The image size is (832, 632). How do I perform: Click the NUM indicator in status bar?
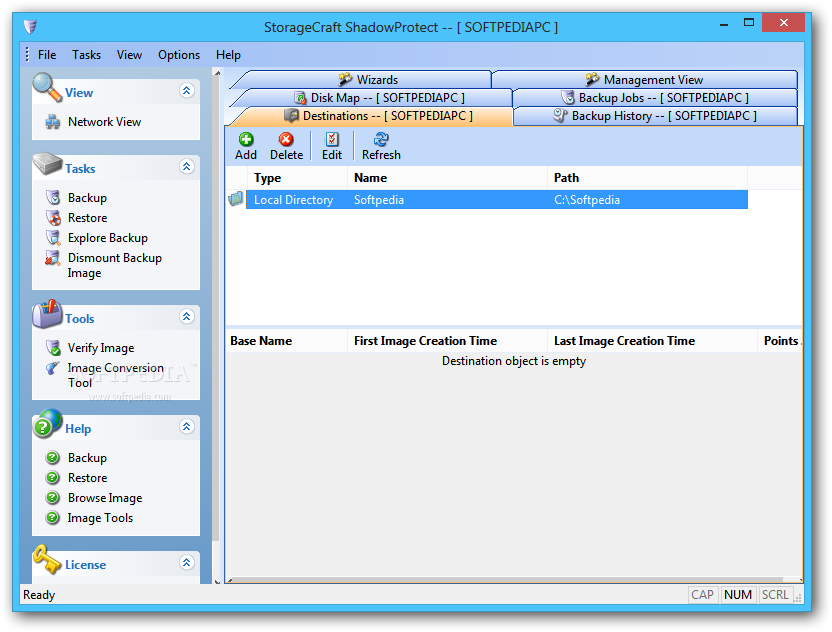(x=738, y=595)
